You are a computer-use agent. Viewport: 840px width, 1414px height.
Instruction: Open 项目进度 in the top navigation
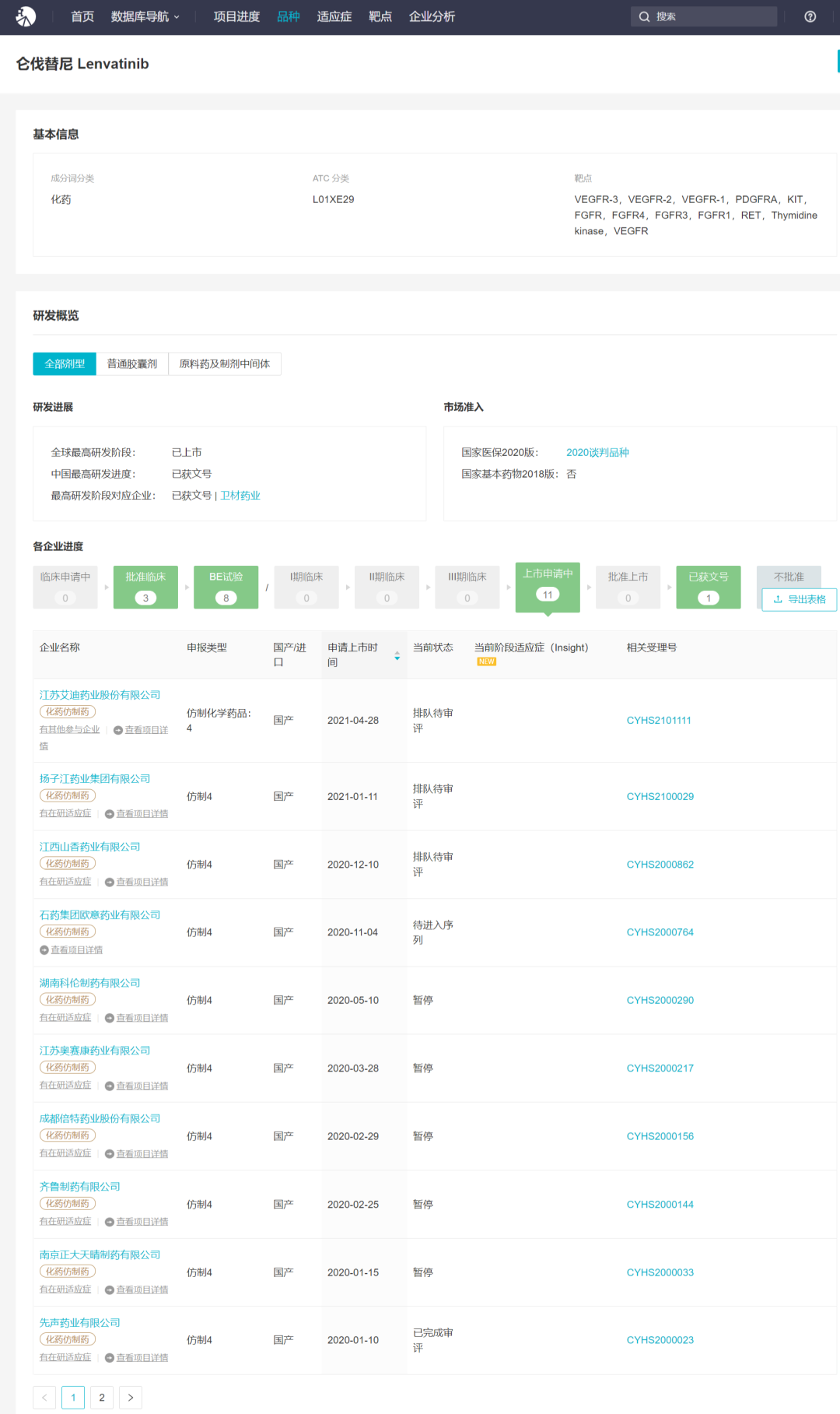point(236,16)
